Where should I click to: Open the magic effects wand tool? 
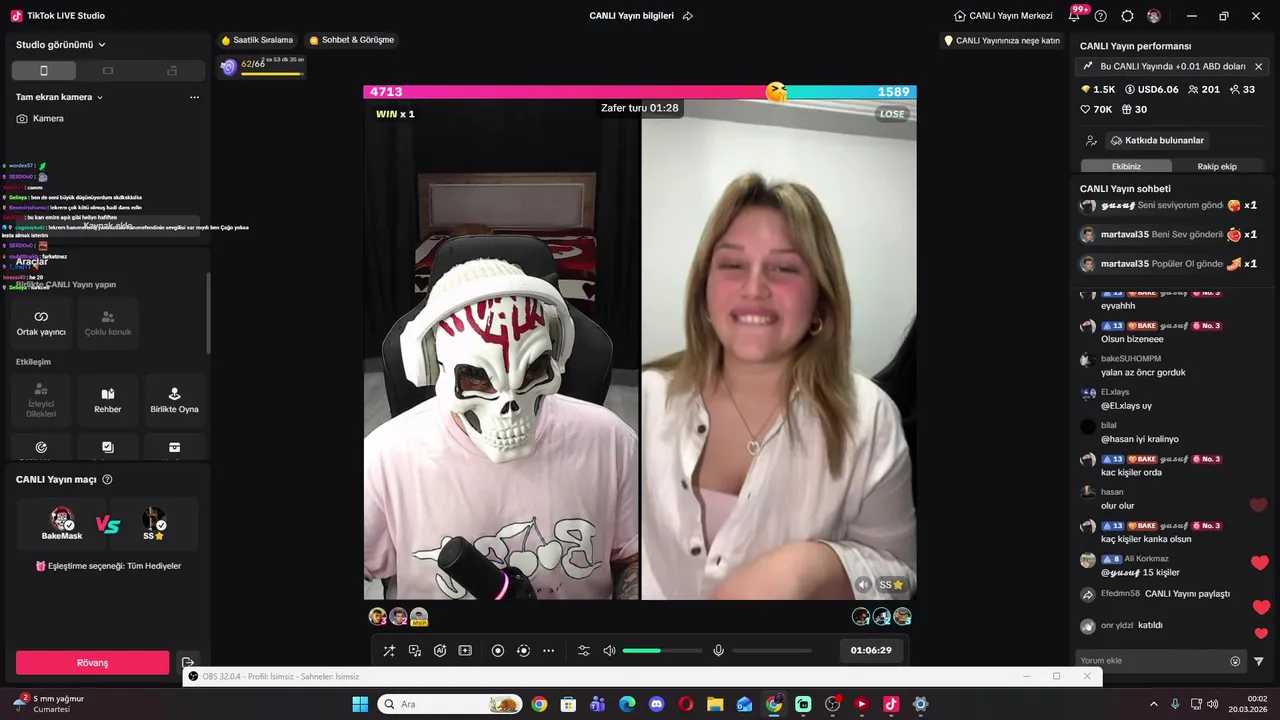(x=389, y=651)
